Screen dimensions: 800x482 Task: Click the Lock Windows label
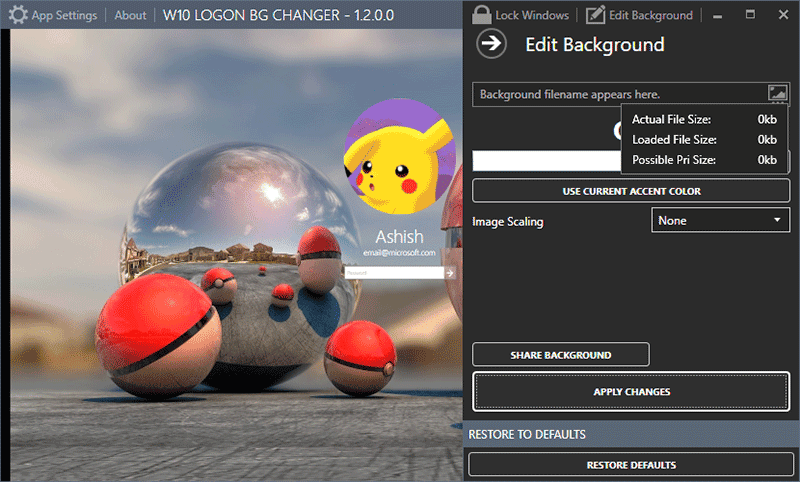[532, 15]
